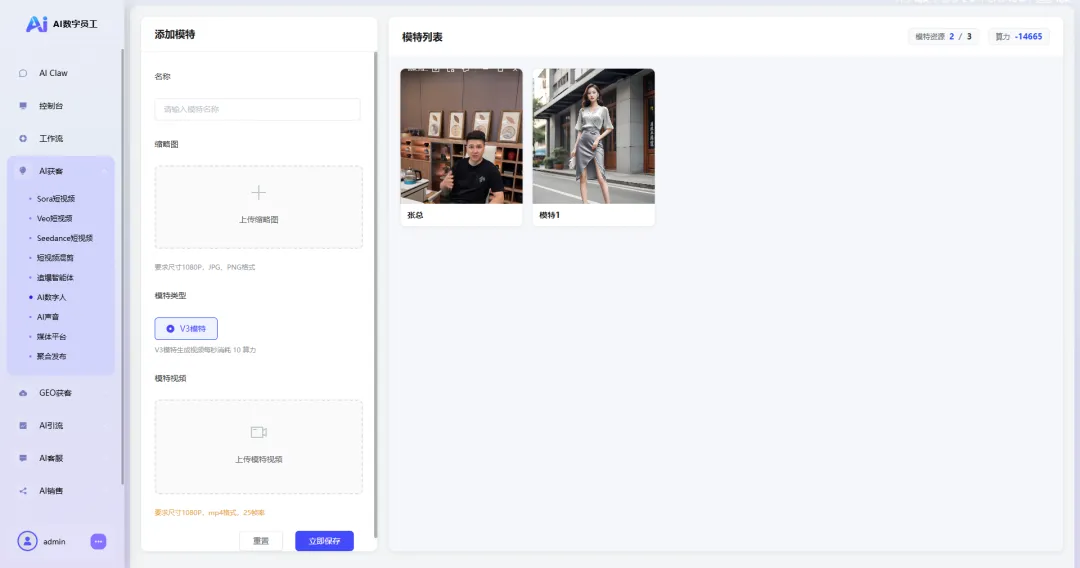Click the 模特视频 field label
The height and width of the screenshot is (568, 1080).
tap(171, 379)
